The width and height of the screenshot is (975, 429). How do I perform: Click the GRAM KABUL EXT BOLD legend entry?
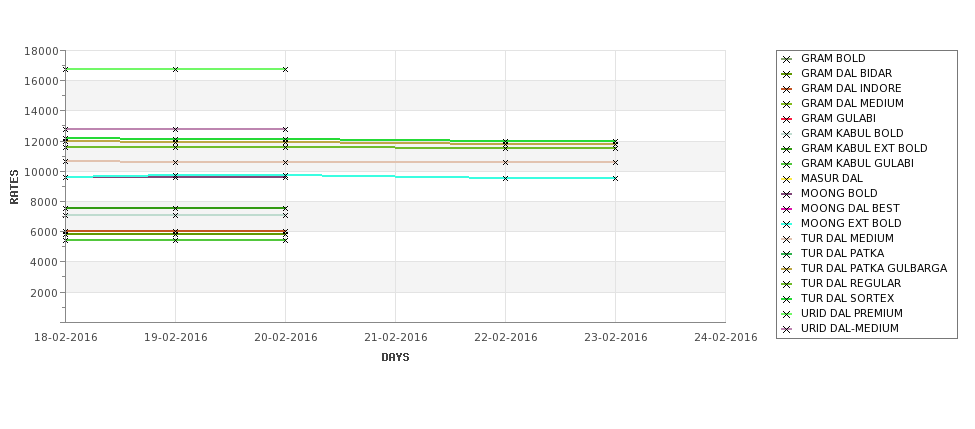pos(864,149)
